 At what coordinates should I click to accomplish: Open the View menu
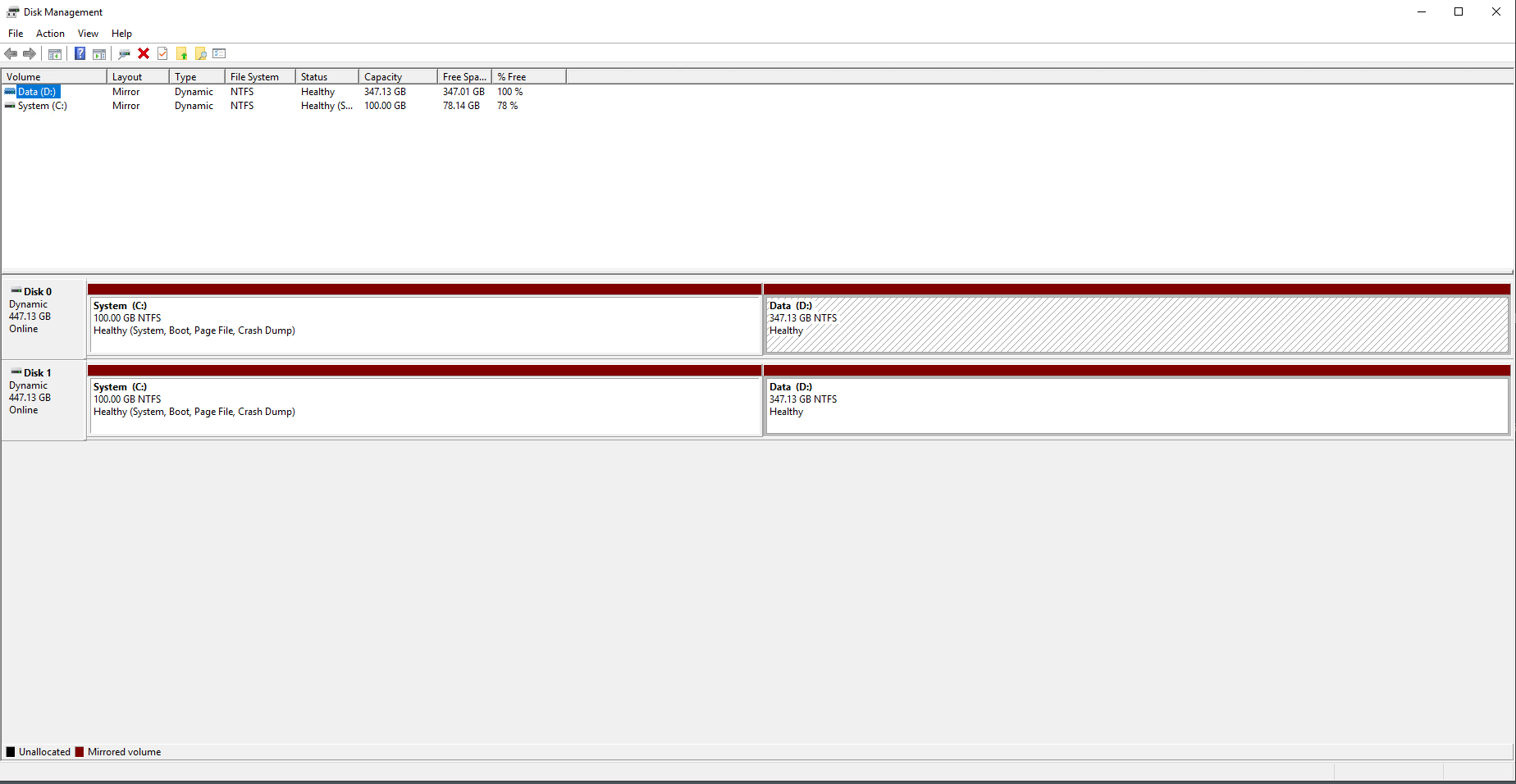coord(88,34)
